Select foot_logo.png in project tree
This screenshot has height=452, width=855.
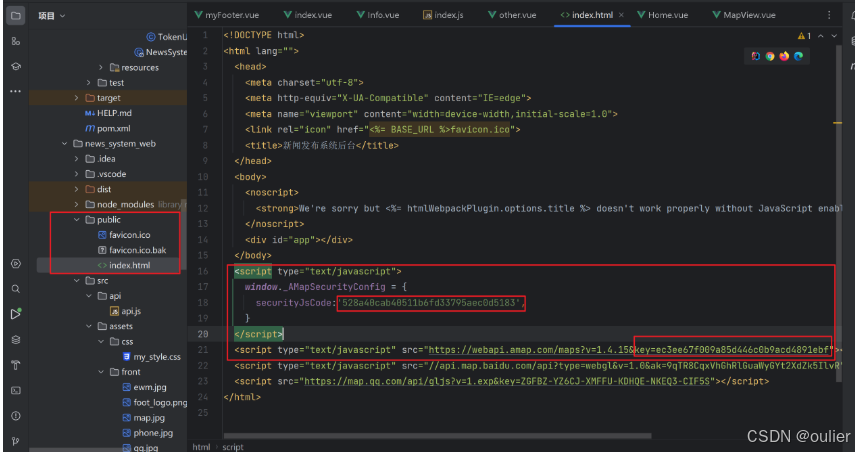click(154, 402)
